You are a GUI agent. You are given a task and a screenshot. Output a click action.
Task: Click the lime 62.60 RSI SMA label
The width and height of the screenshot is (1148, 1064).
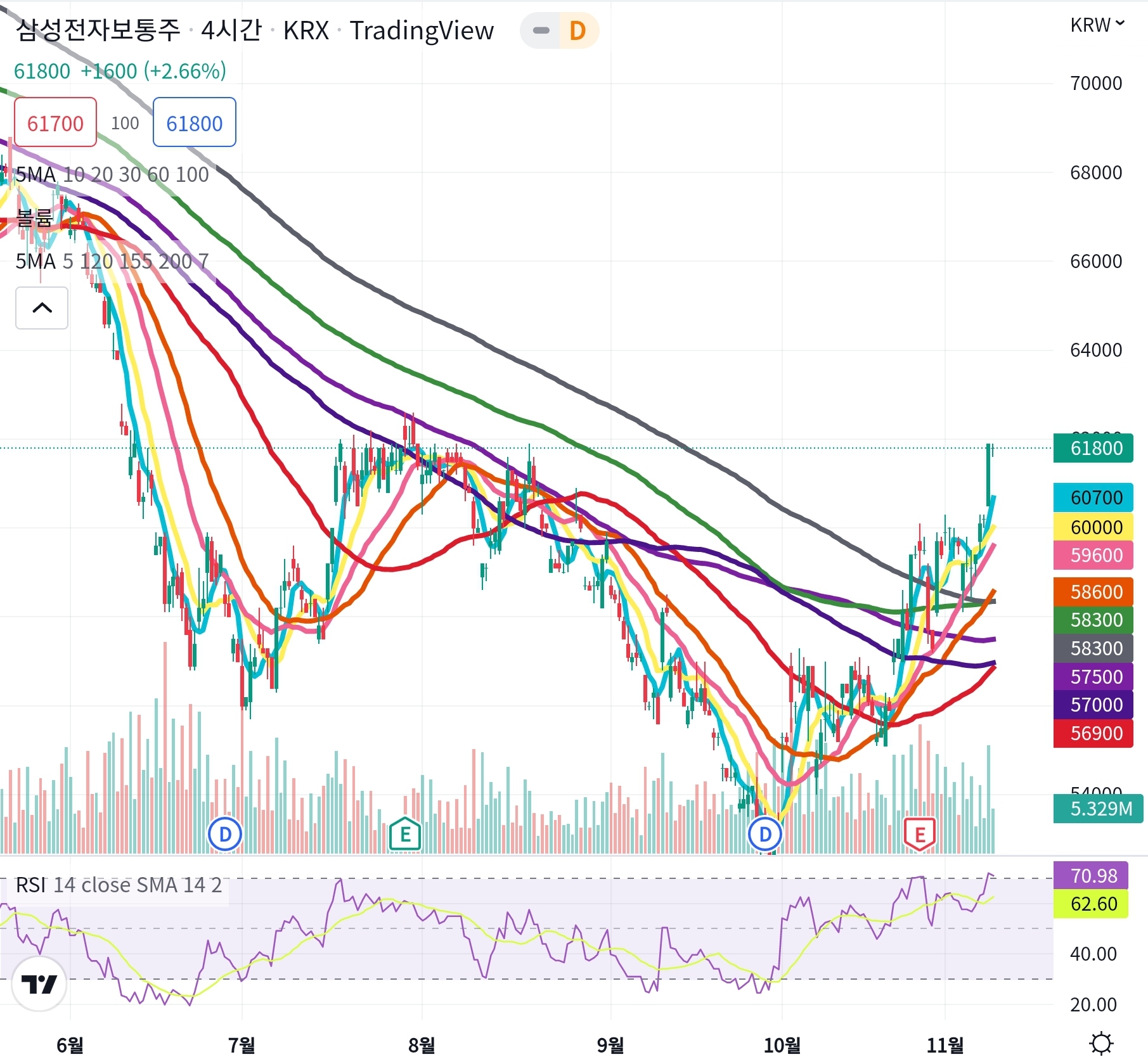tap(1090, 904)
